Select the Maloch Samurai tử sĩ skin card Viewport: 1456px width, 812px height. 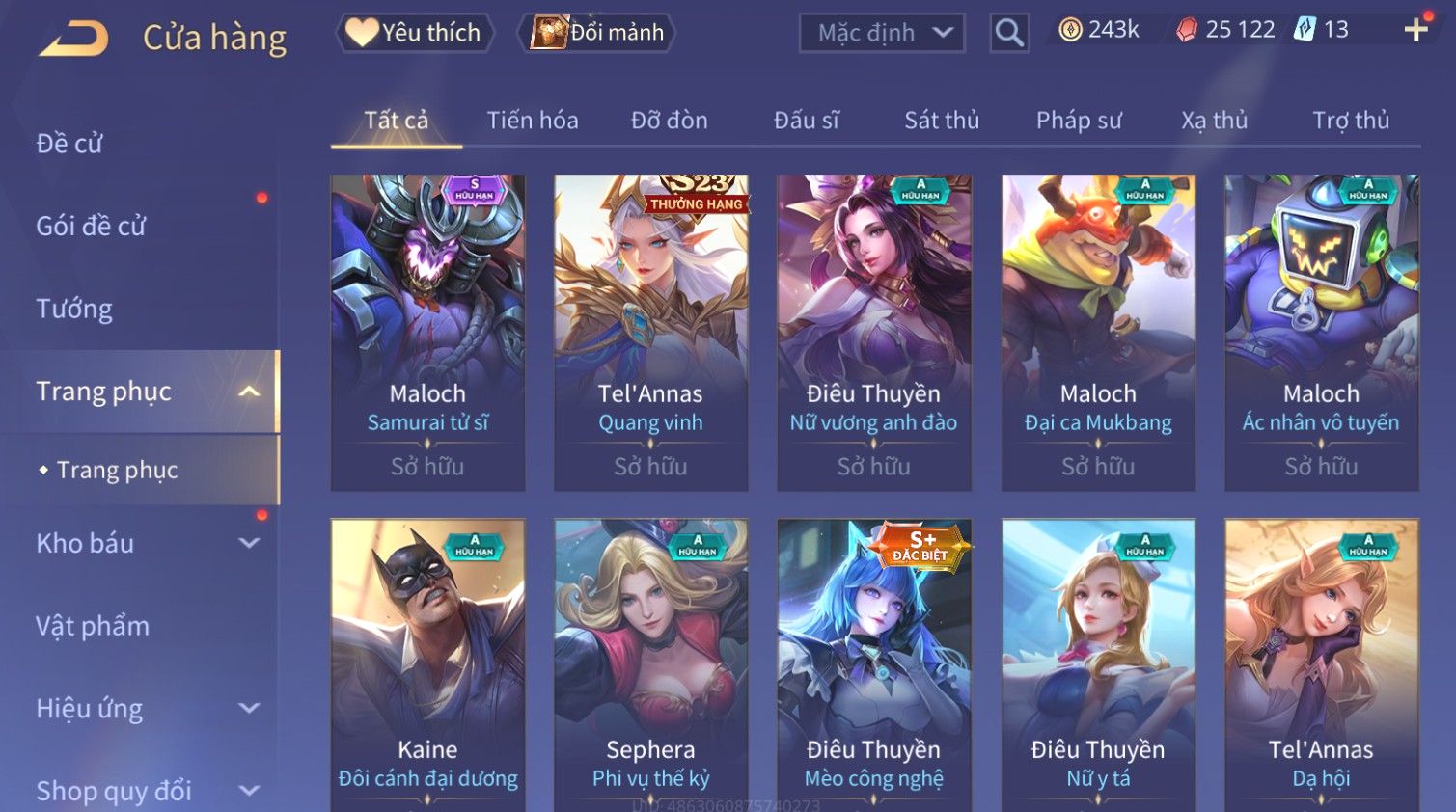(x=427, y=333)
